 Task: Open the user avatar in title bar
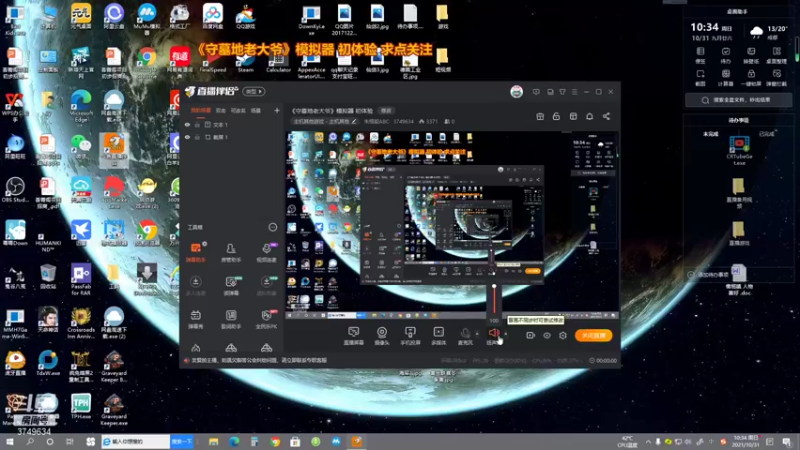(516, 92)
